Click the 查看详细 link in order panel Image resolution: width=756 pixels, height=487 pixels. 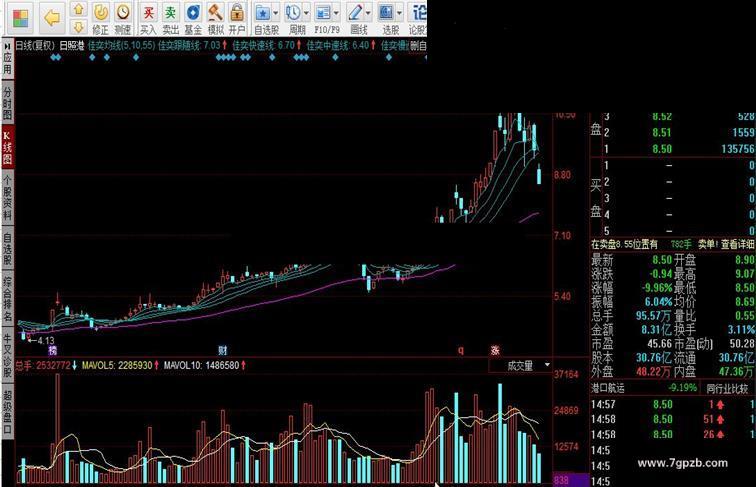click(738, 244)
